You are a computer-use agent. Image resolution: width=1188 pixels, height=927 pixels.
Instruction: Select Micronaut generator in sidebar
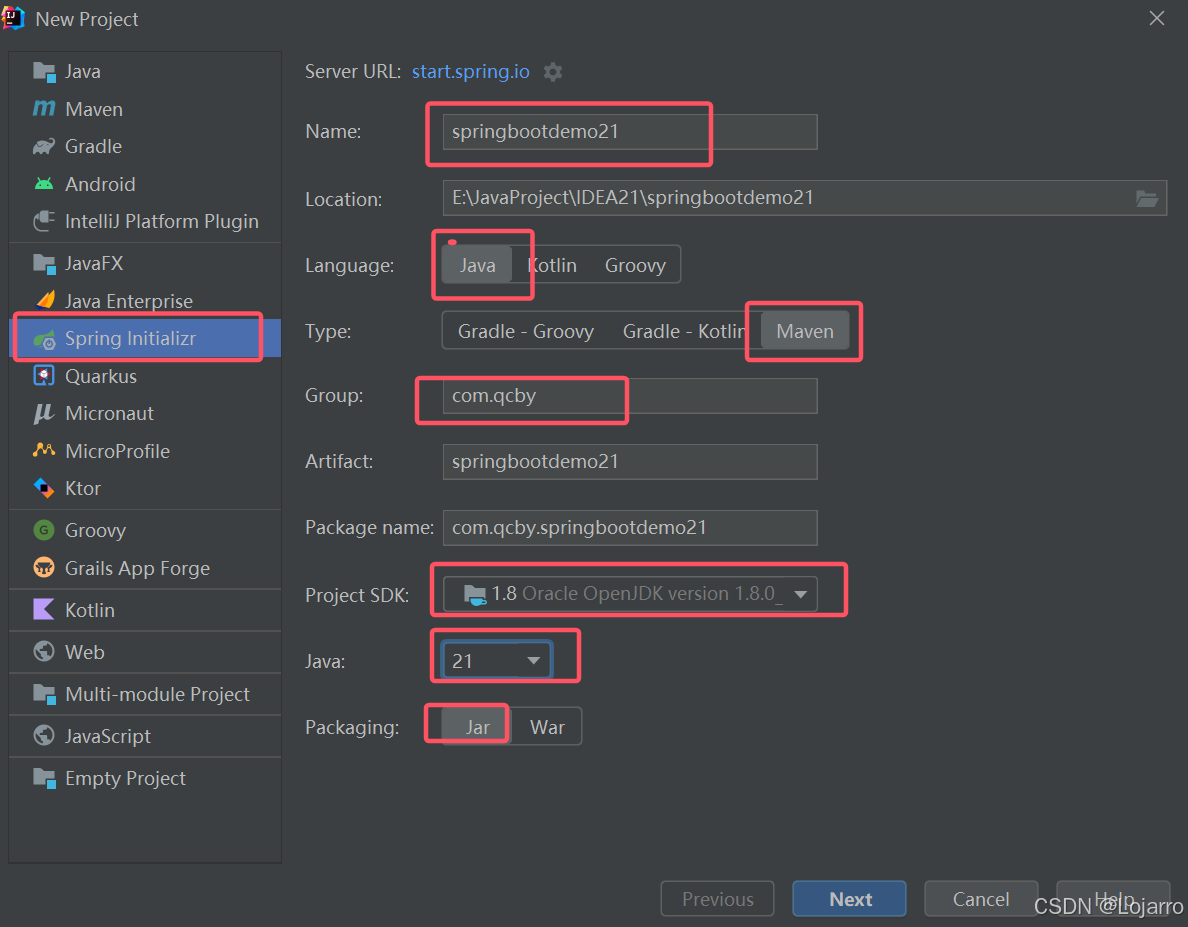tap(145, 414)
